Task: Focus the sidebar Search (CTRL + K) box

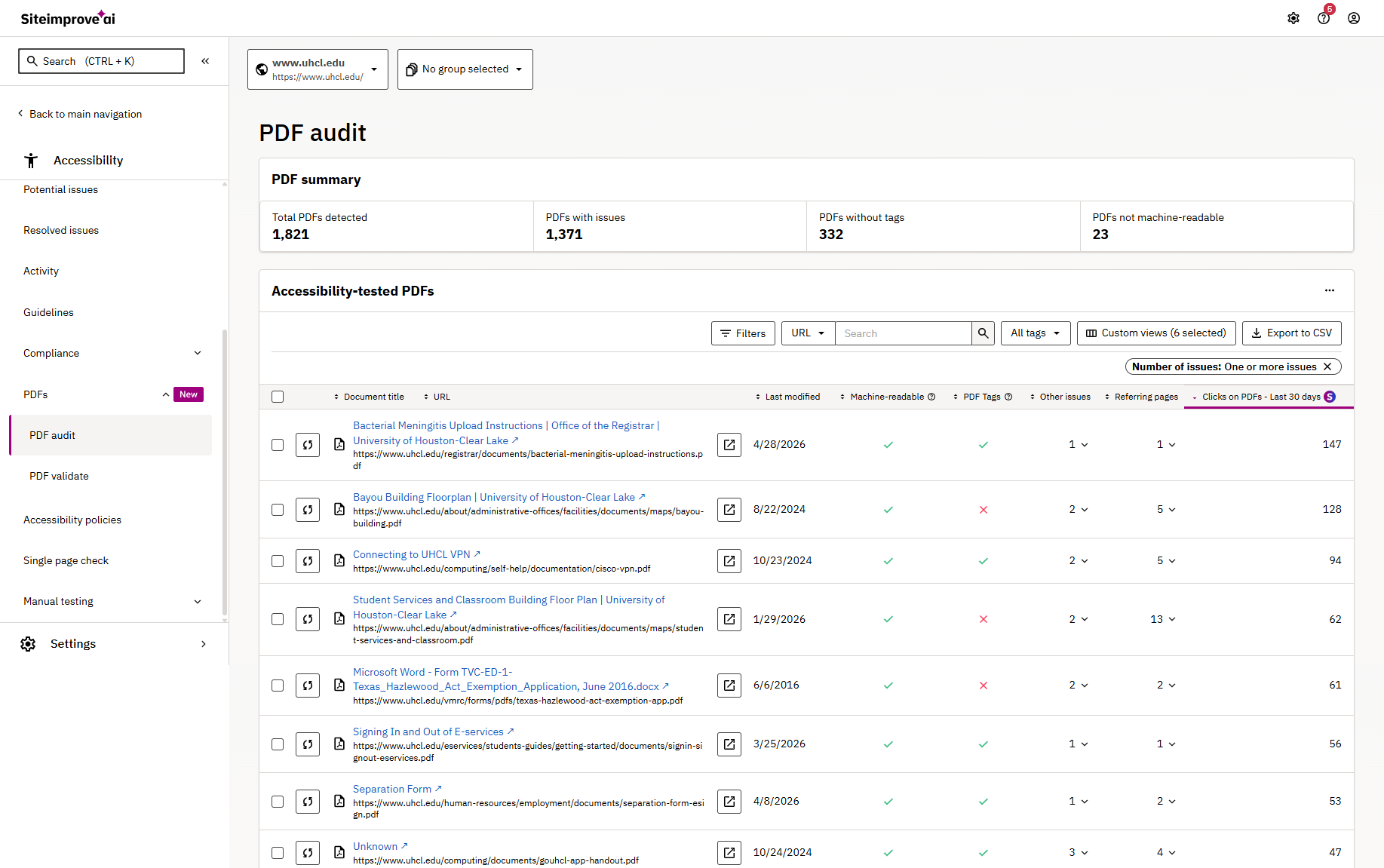Action: [x=101, y=61]
